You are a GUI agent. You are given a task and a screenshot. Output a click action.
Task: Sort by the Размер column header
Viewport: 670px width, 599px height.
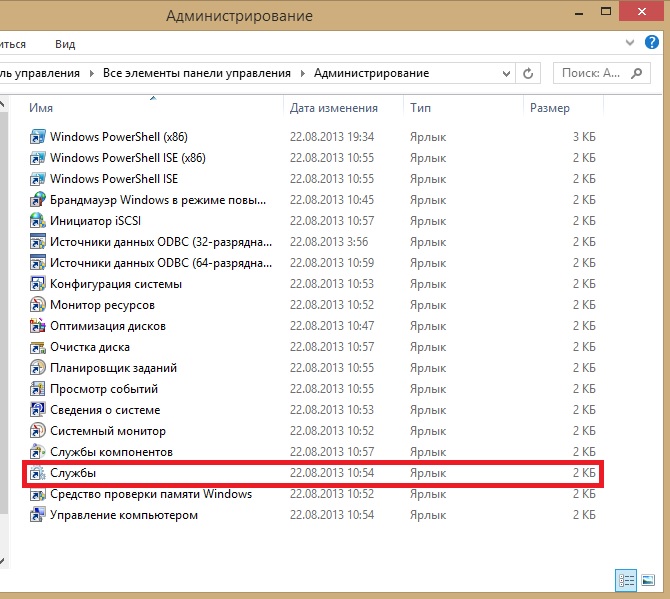click(550, 108)
